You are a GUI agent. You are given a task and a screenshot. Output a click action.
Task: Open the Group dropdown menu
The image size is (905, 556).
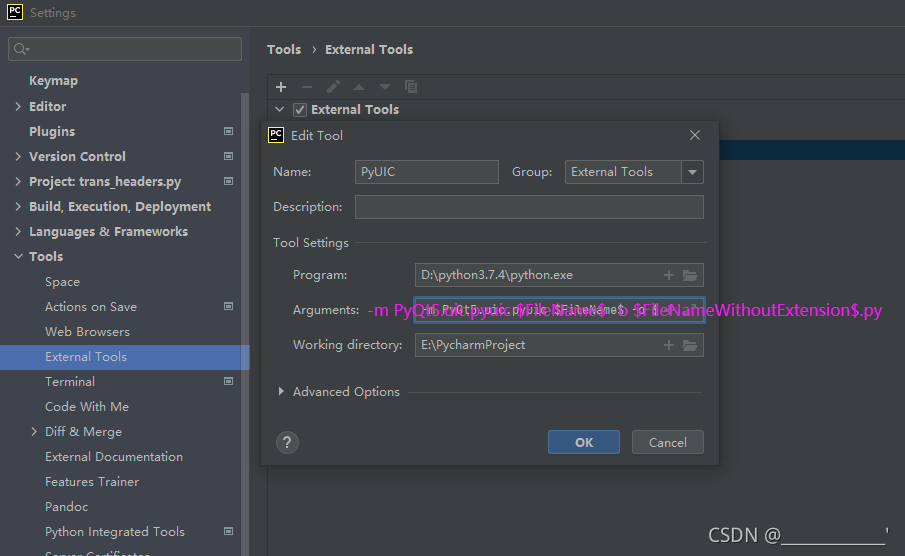(692, 172)
